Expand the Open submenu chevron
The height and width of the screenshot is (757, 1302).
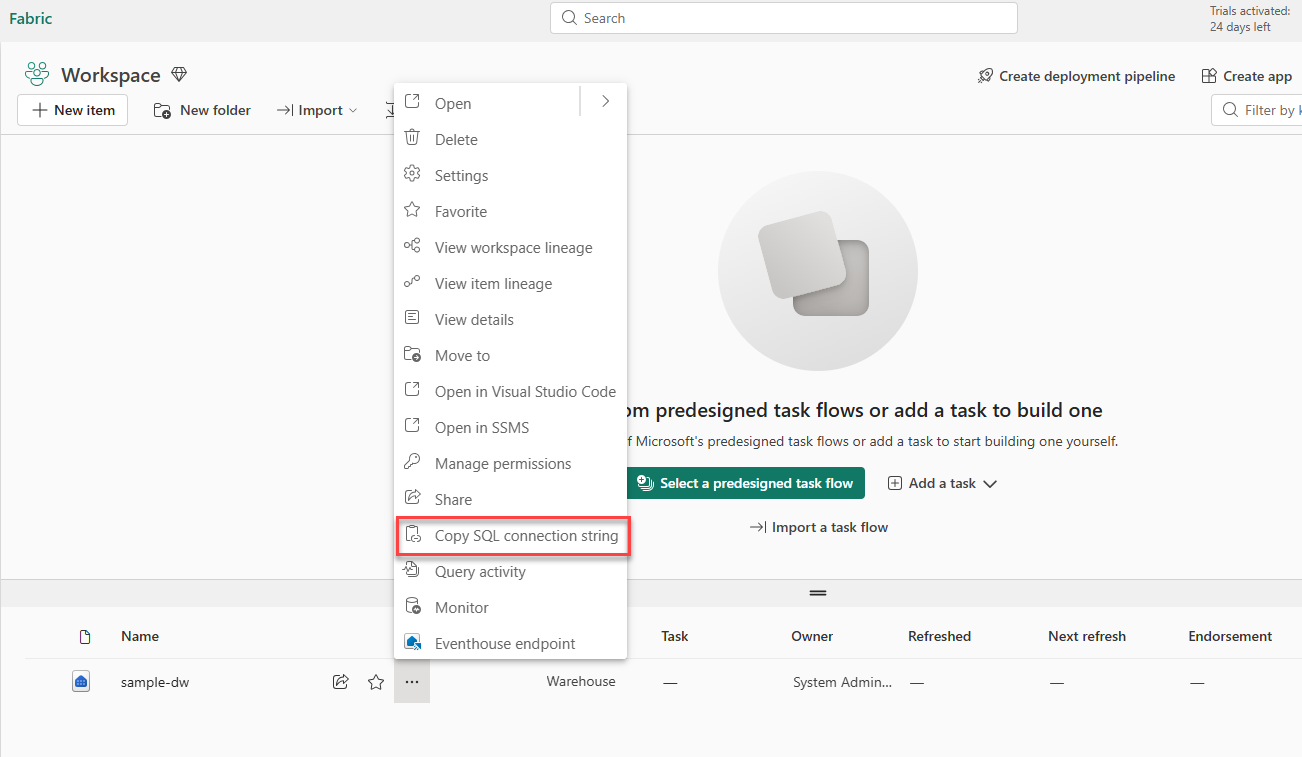(605, 101)
